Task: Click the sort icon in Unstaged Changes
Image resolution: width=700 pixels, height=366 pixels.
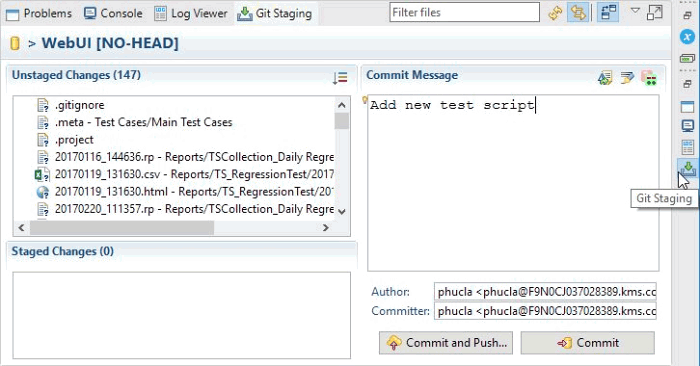Action: click(340, 78)
